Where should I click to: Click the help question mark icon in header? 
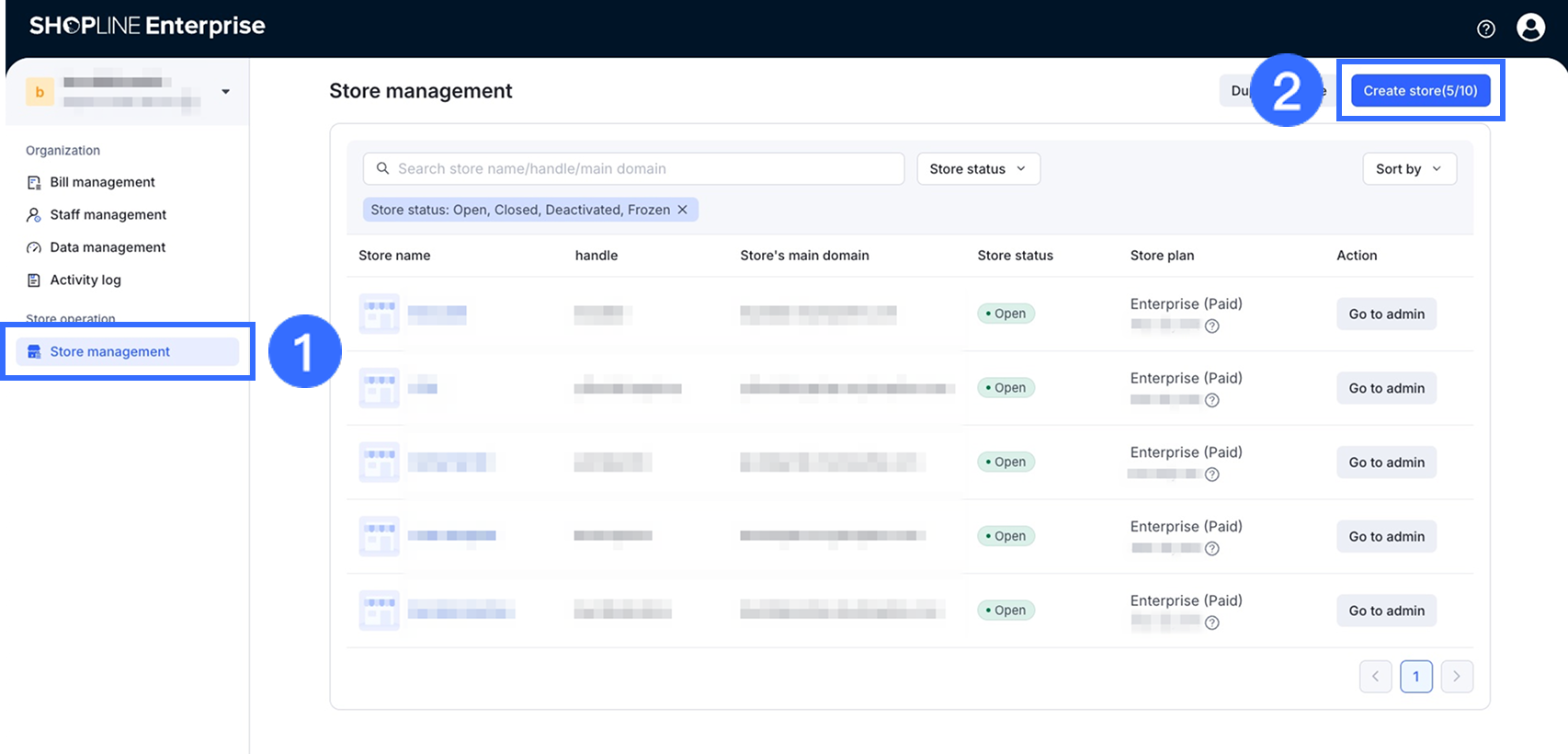pos(1485,29)
